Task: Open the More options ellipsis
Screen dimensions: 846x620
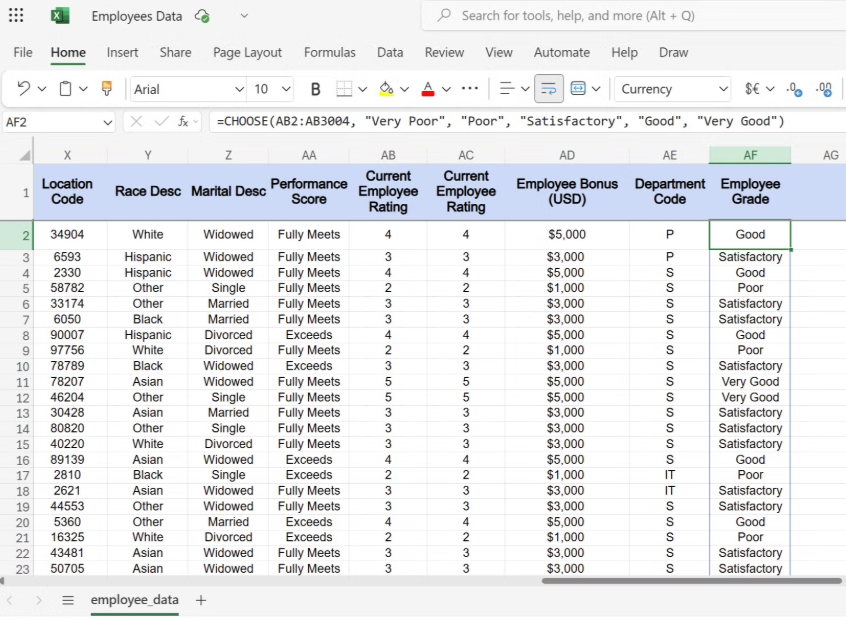Action: coord(470,88)
